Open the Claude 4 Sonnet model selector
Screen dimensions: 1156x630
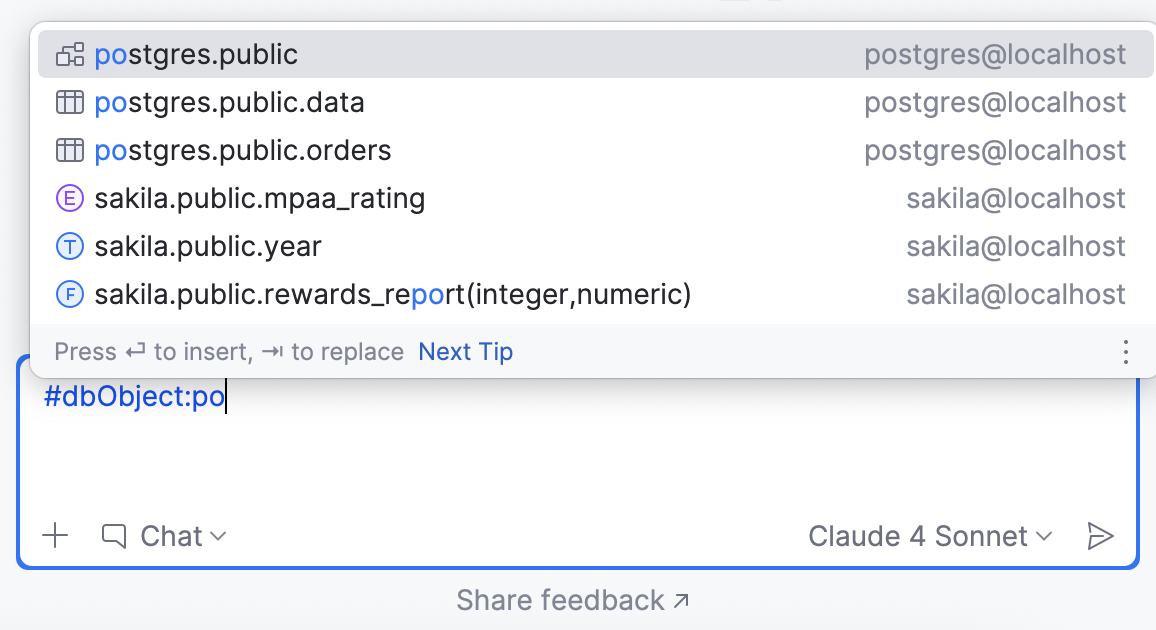click(x=928, y=536)
